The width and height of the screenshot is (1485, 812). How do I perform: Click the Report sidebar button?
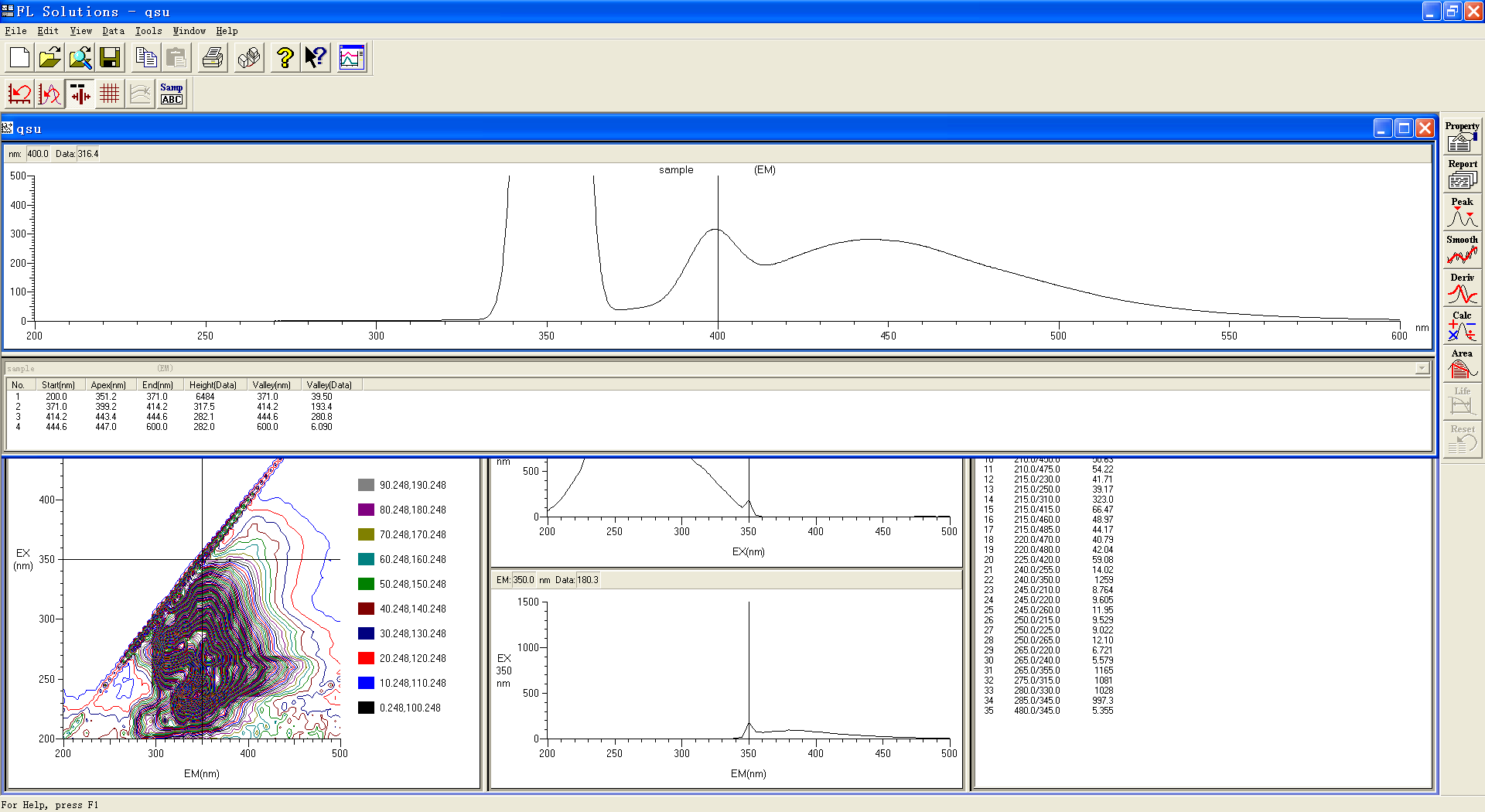1462,174
